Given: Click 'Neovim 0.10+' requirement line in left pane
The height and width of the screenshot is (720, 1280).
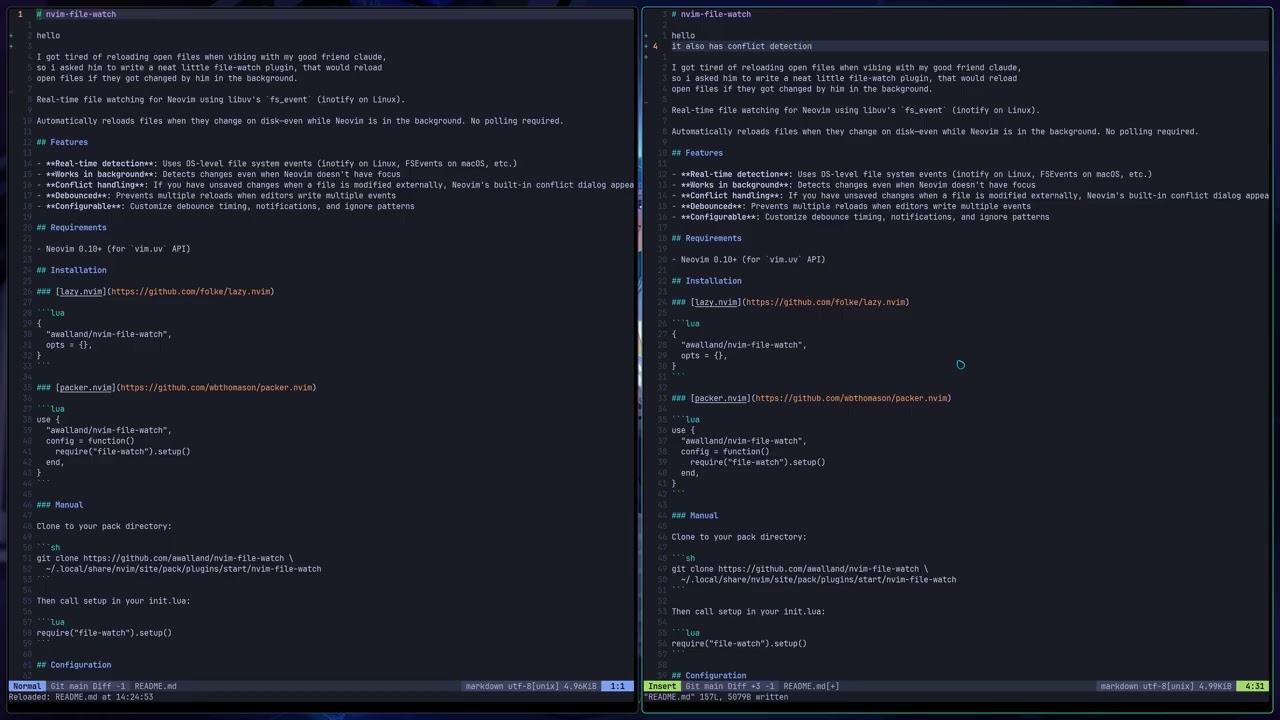Looking at the screenshot, I should click(113, 249).
